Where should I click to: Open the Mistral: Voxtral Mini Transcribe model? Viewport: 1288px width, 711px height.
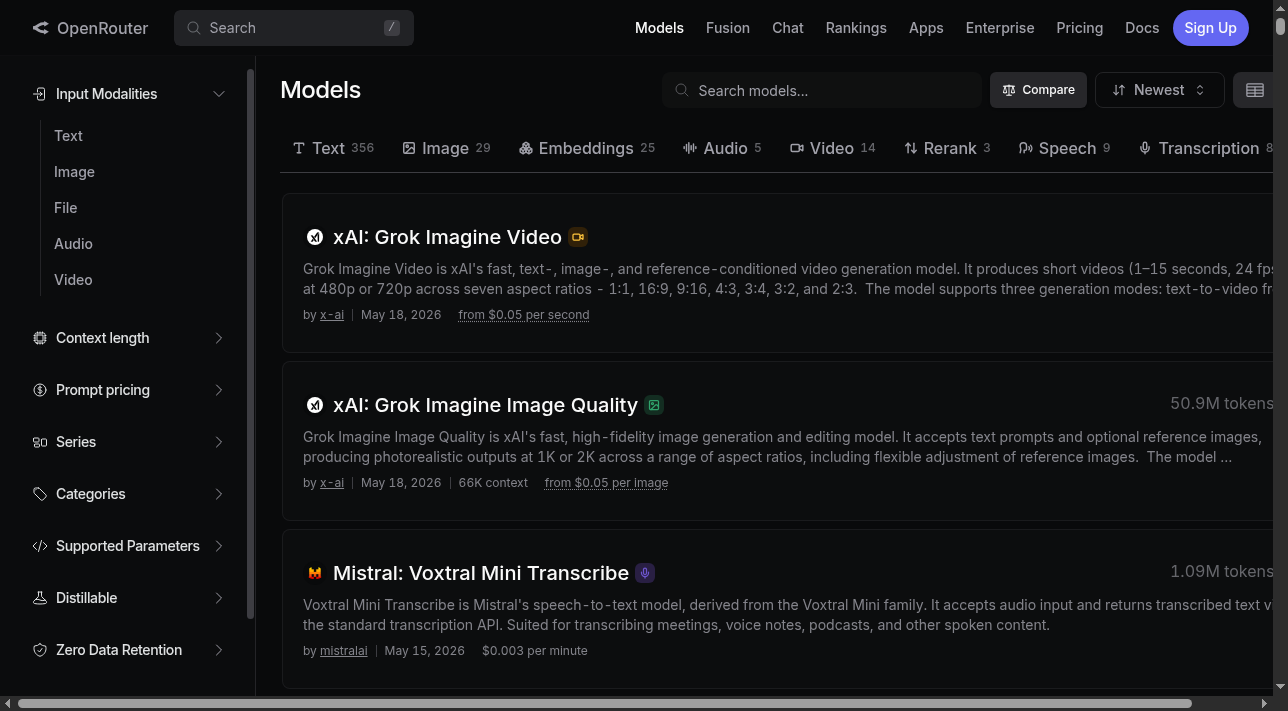tap(481, 573)
